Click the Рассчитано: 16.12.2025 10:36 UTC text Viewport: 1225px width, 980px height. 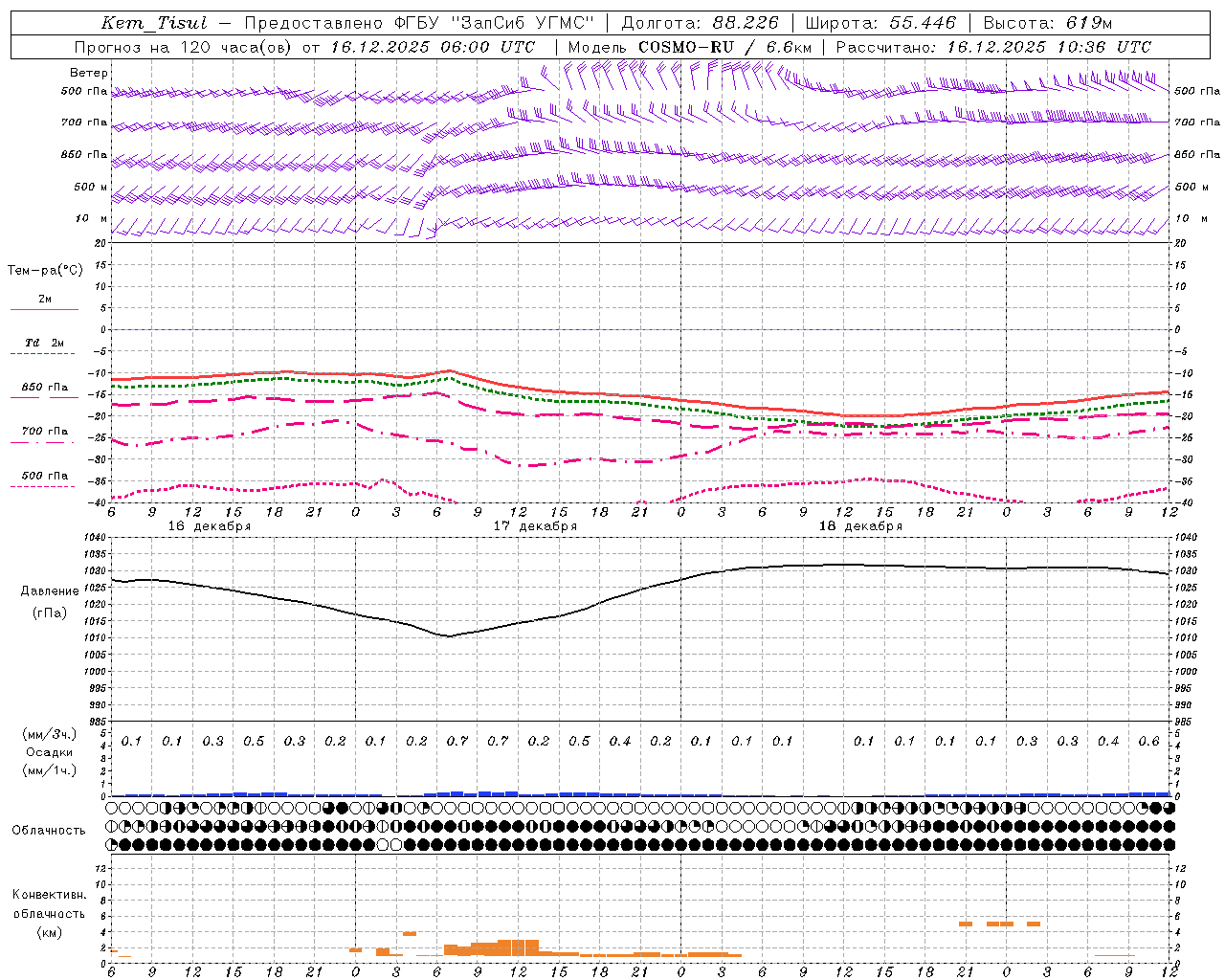pos(993,47)
